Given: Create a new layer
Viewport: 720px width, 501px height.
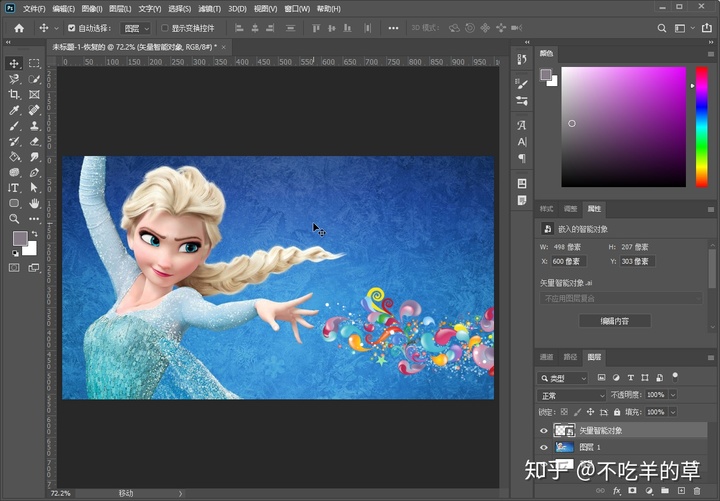Looking at the screenshot, I should tap(681, 491).
